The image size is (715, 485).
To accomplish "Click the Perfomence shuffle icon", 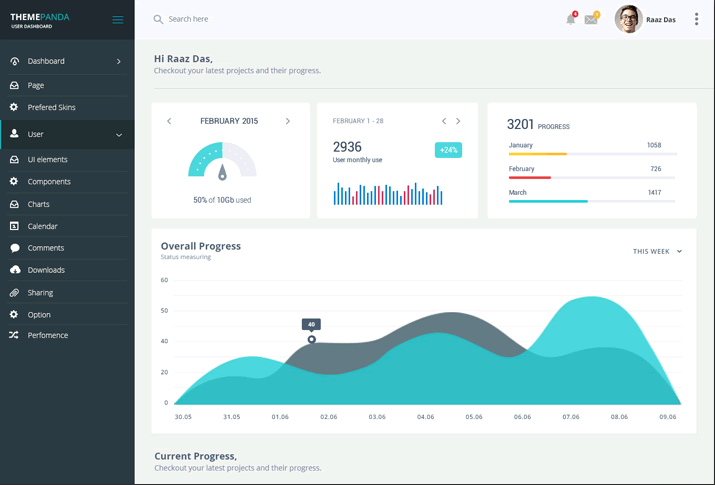I will click(x=14, y=335).
